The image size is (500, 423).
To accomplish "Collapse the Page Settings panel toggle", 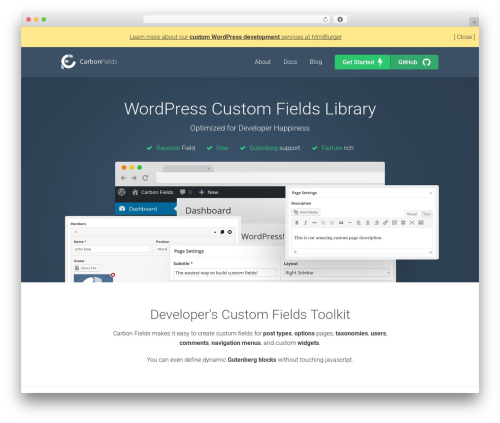I will [x=430, y=193].
